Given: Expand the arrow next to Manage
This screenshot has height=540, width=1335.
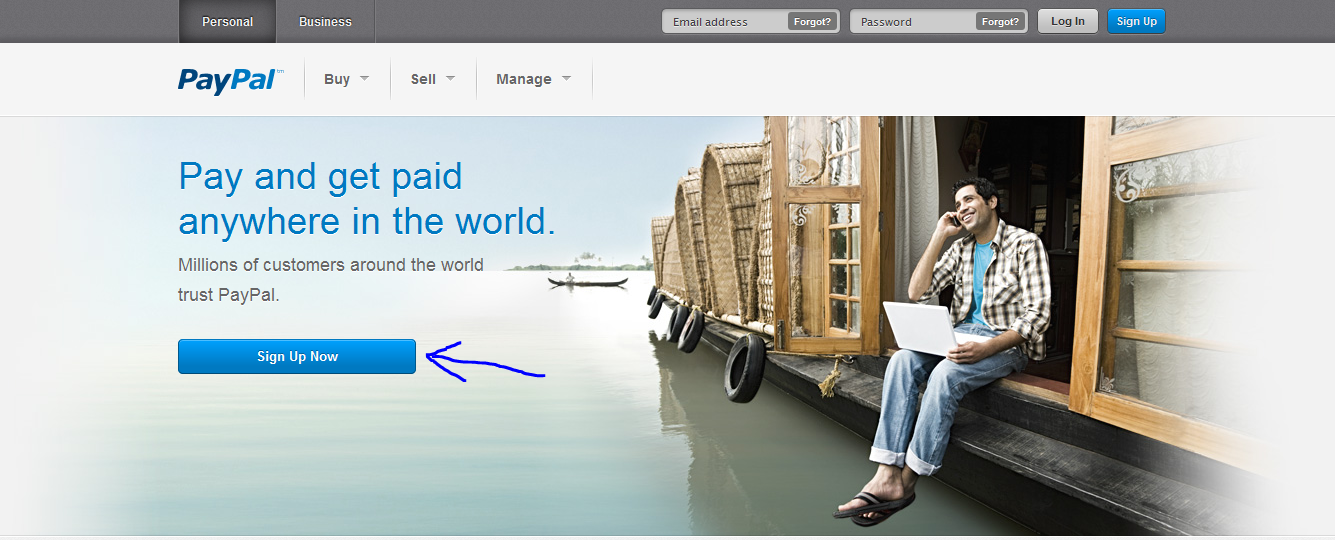Looking at the screenshot, I should tap(566, 78).
